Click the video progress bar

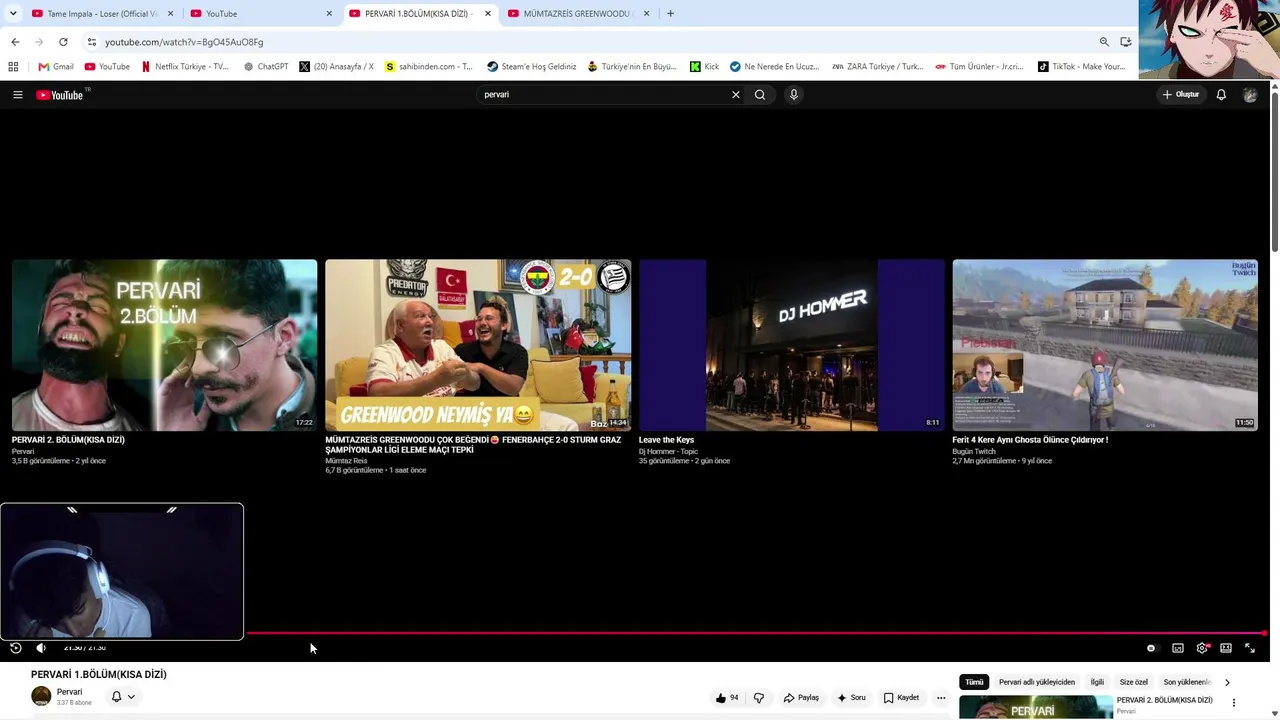pyautogui.click(x=756, y=633)
